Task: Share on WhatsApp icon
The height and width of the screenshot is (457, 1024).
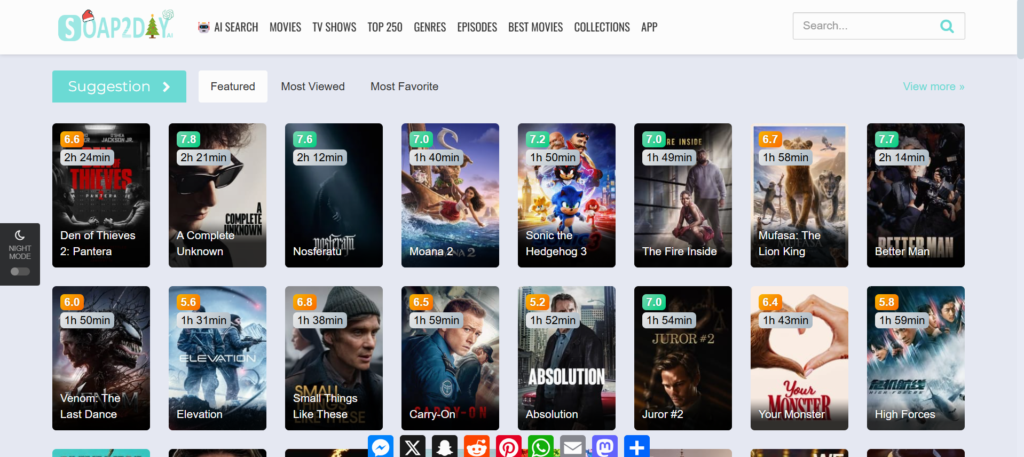Action: click(x=540, y=447)
